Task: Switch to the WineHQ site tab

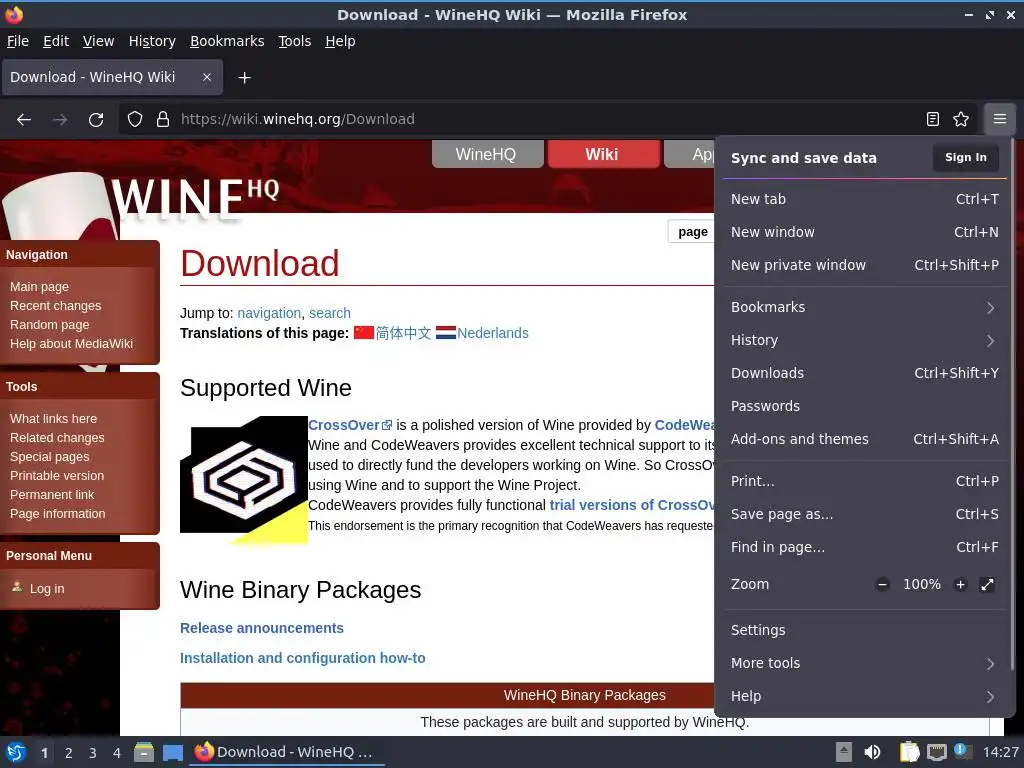Action: pyautogui.click(x=487, y=154)
